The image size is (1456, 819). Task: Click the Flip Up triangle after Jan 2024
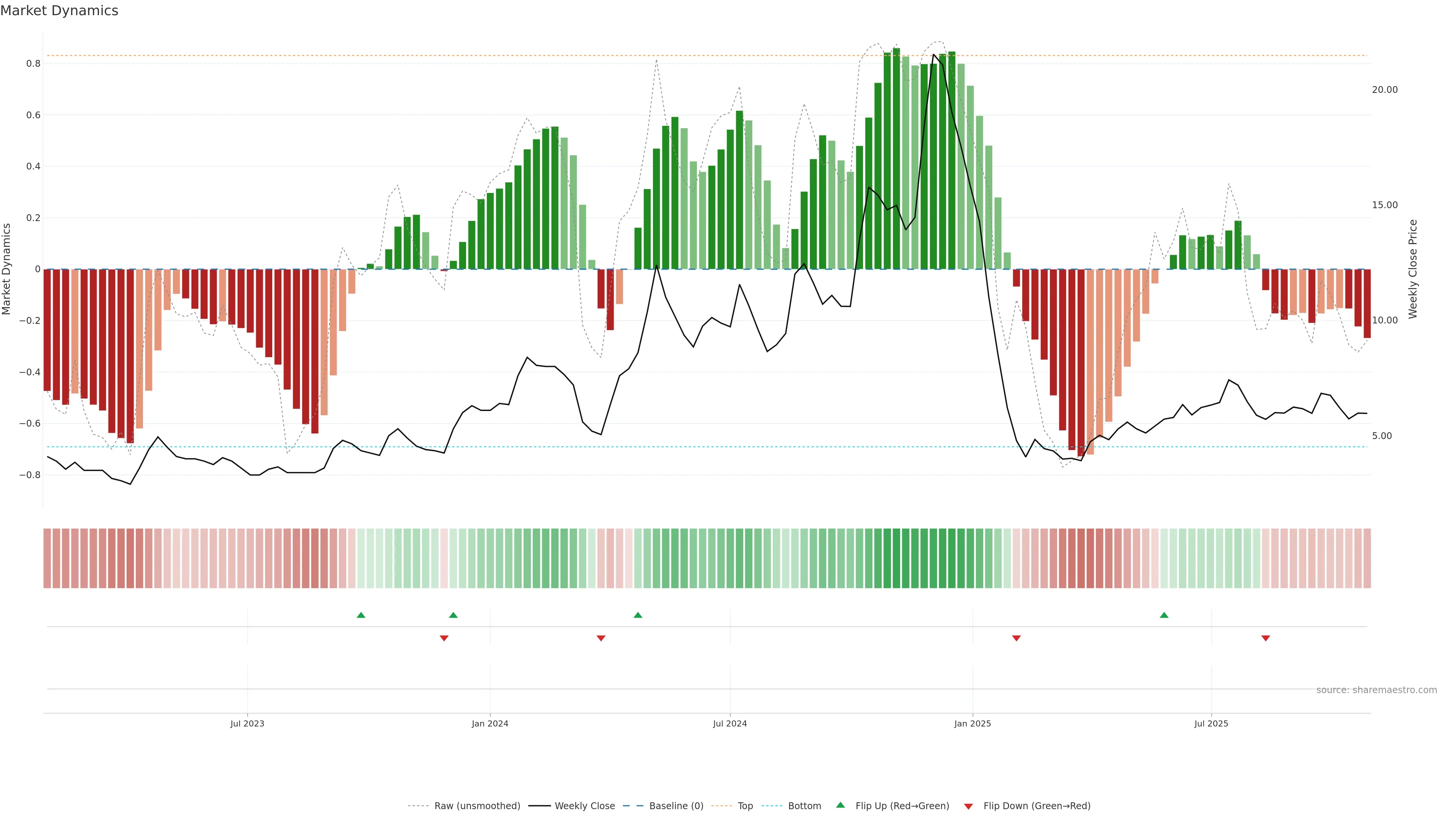pos(638,615)
